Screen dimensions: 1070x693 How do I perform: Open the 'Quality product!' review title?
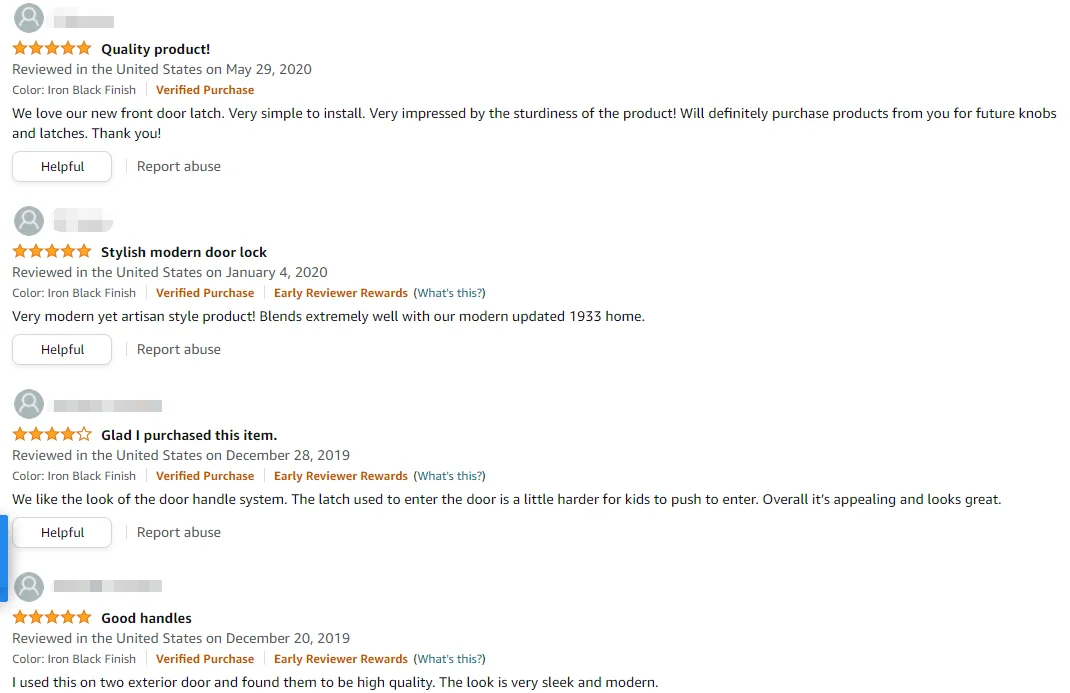155,49
